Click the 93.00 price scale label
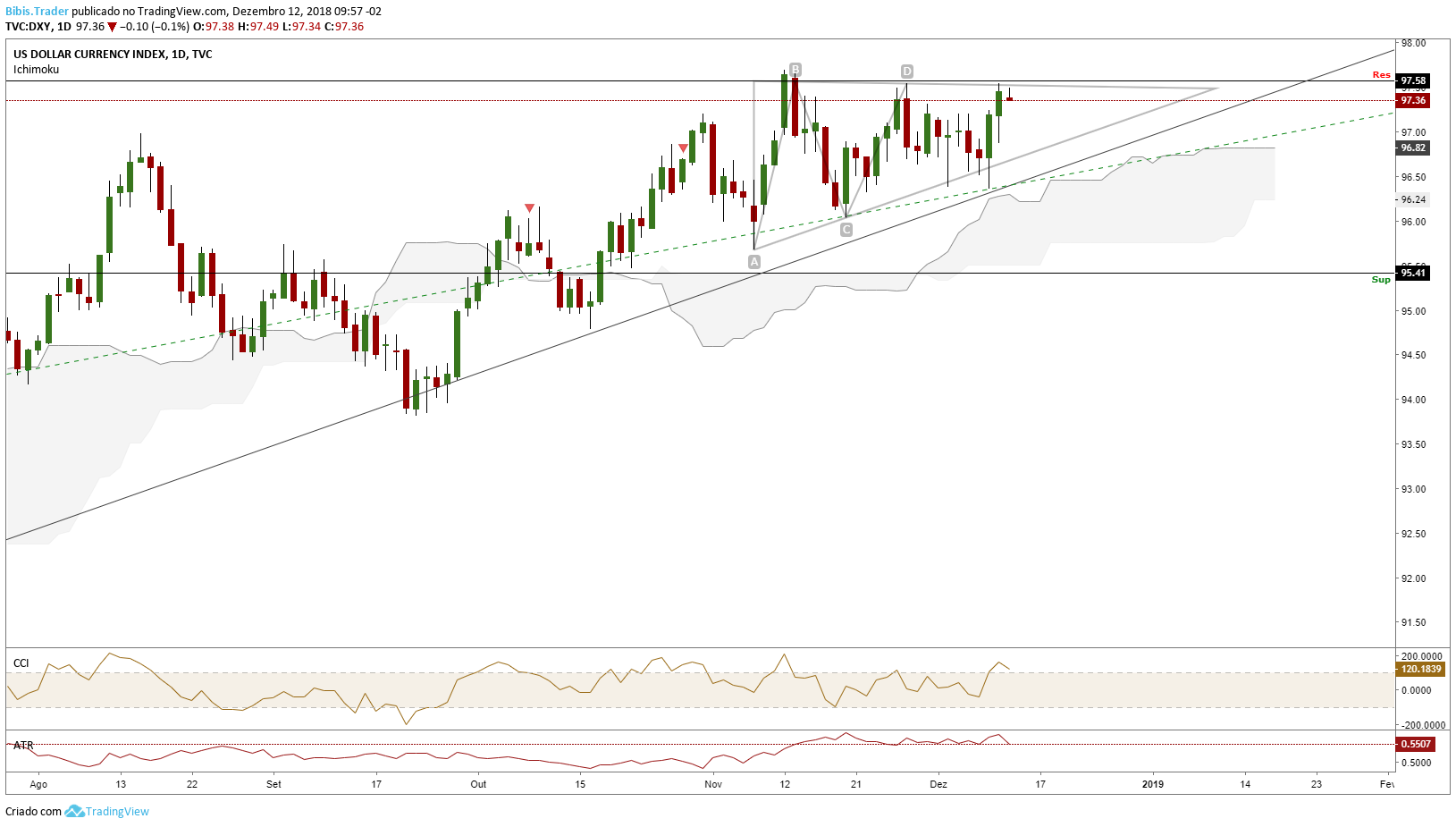 point(1414,489)
